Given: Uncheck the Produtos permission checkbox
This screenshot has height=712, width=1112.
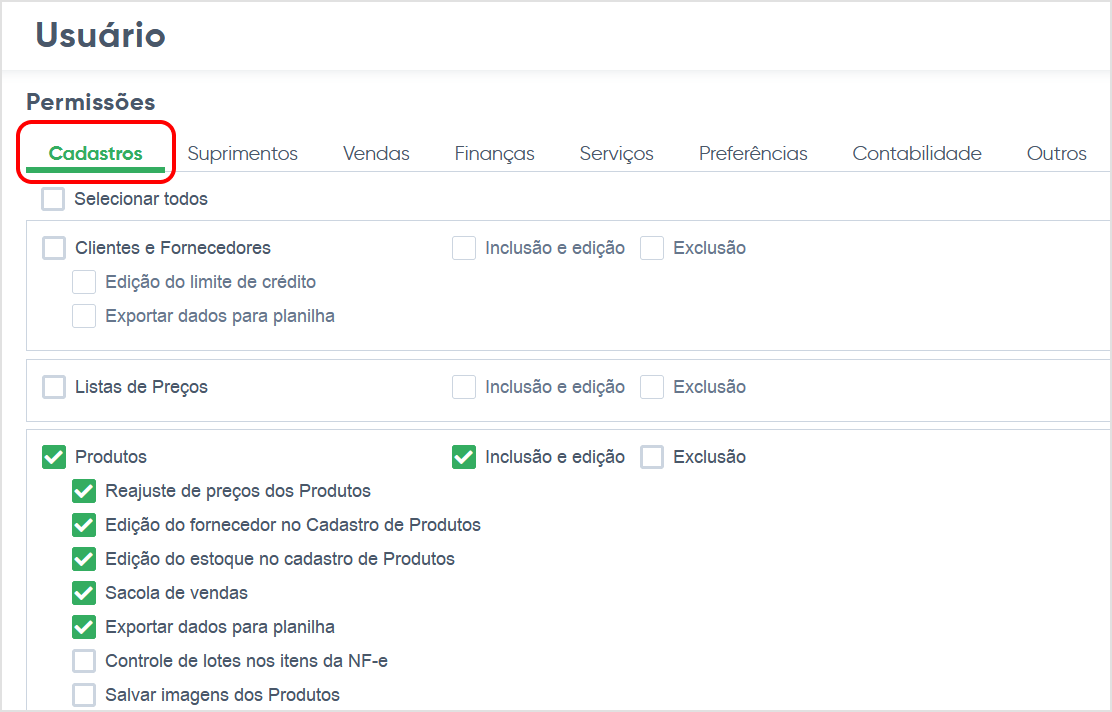Looking at the screenshot, I should pyautogui.click(x=54, y=457).
